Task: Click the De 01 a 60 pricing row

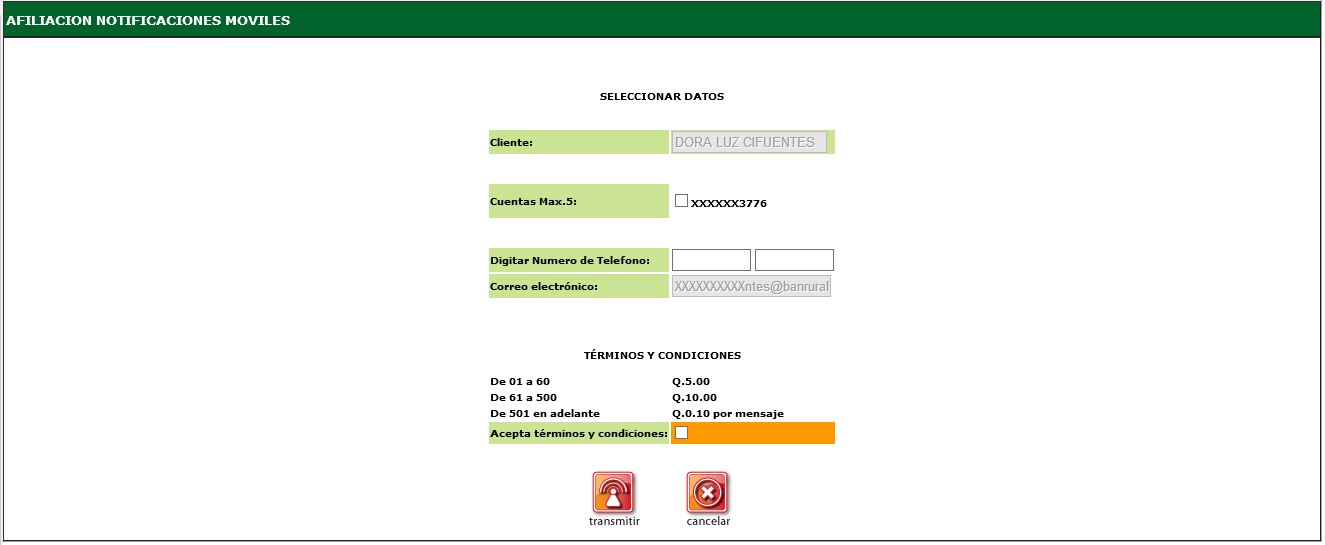Action: (x=520, y=381)
